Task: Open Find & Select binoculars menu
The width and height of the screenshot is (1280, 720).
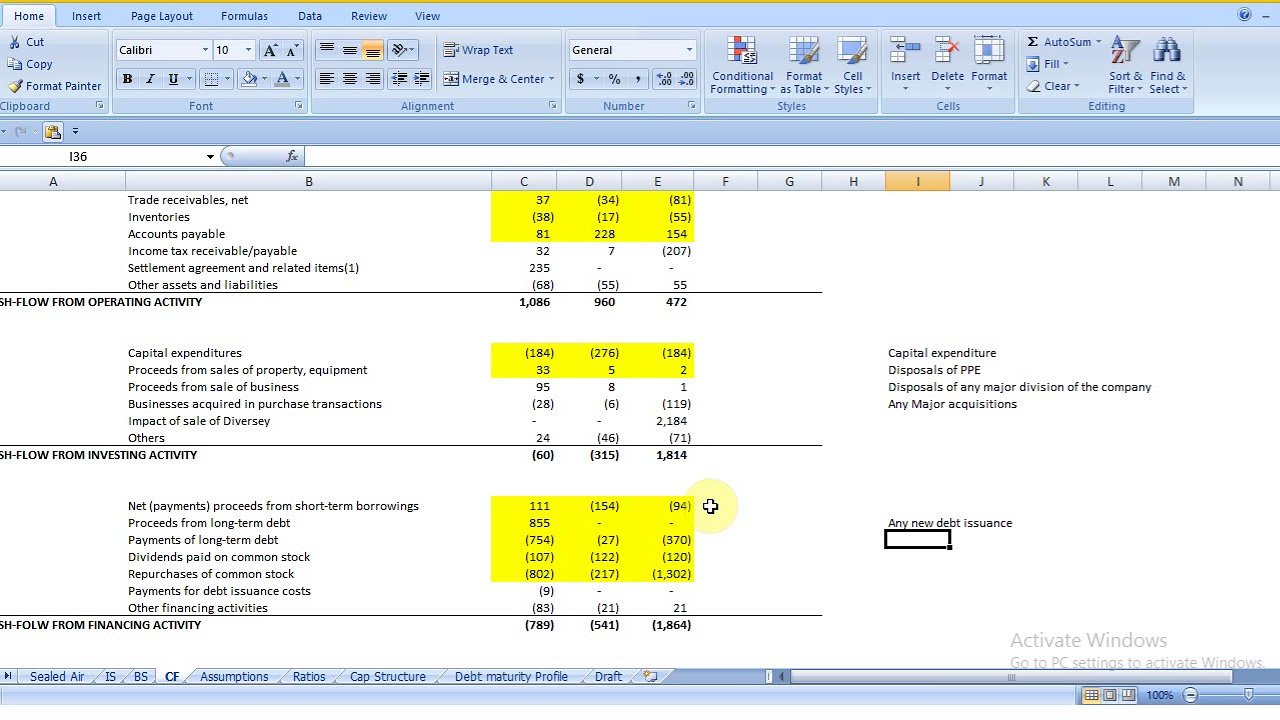Action: 1167,66
